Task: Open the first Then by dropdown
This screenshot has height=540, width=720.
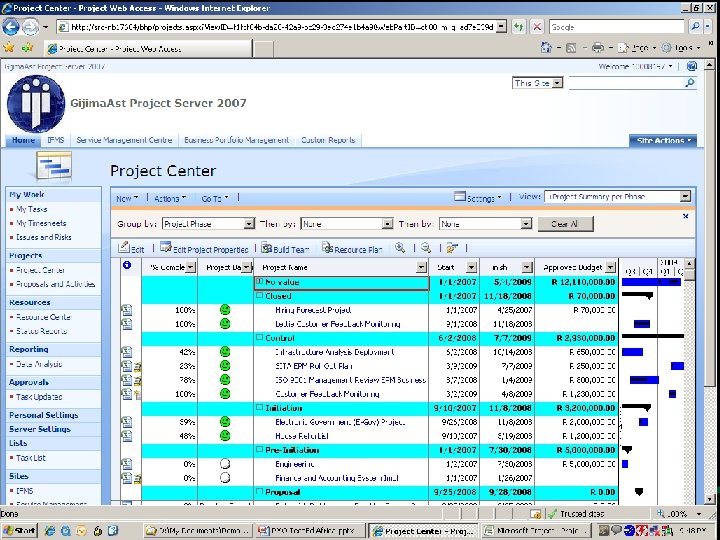Action: [x=388, y=224]
